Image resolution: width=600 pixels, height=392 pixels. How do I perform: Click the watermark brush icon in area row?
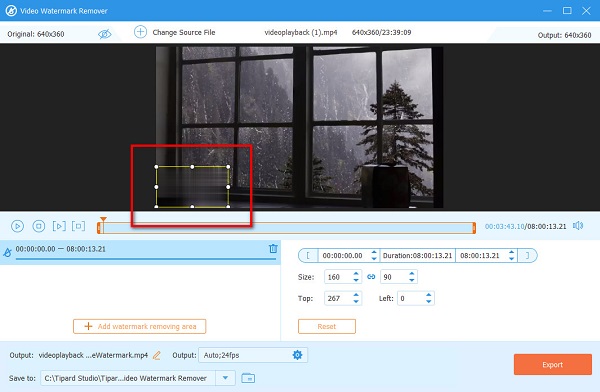tap(7, 252)
